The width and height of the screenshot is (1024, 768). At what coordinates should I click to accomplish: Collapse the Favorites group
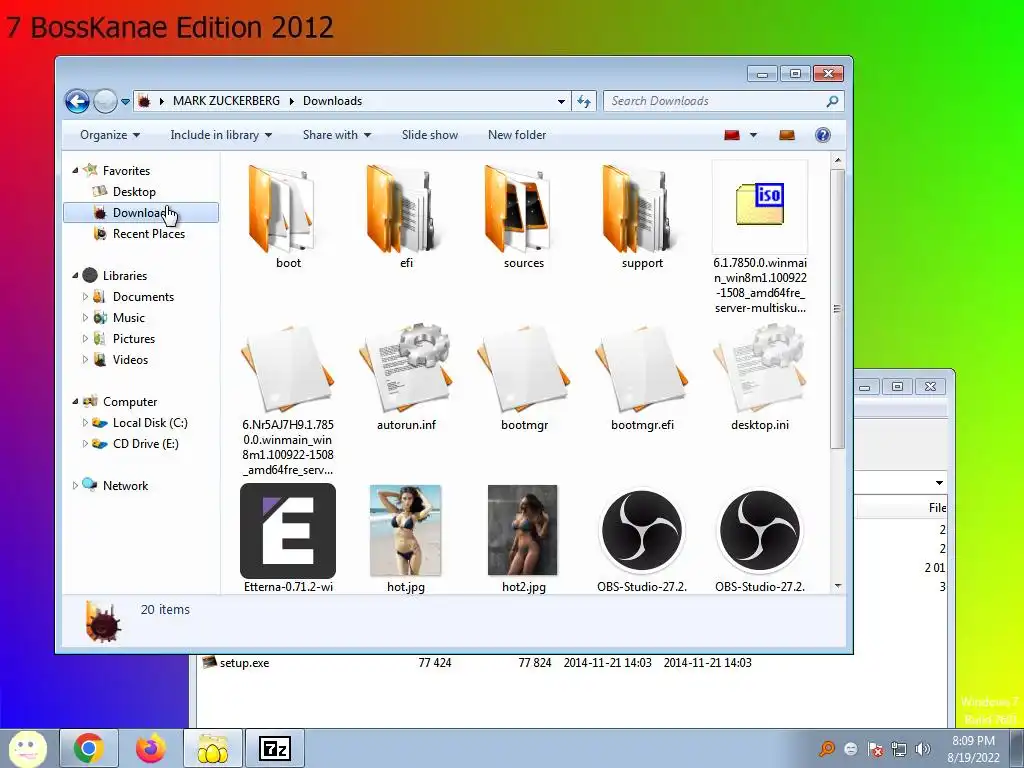click(75, 170)
